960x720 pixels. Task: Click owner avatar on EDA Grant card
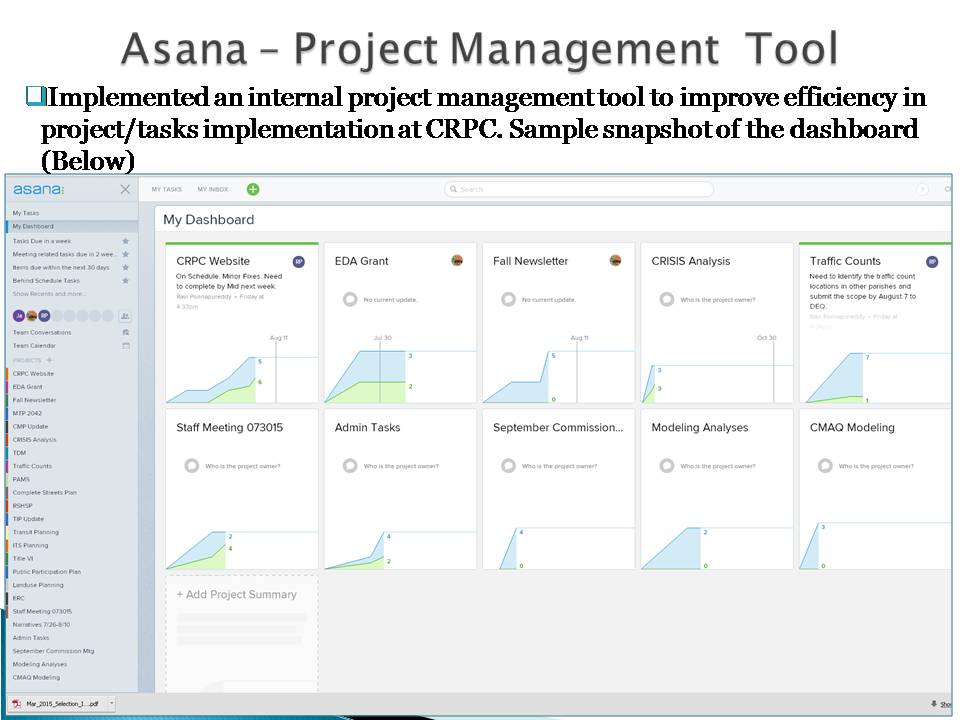coord(457,260)
